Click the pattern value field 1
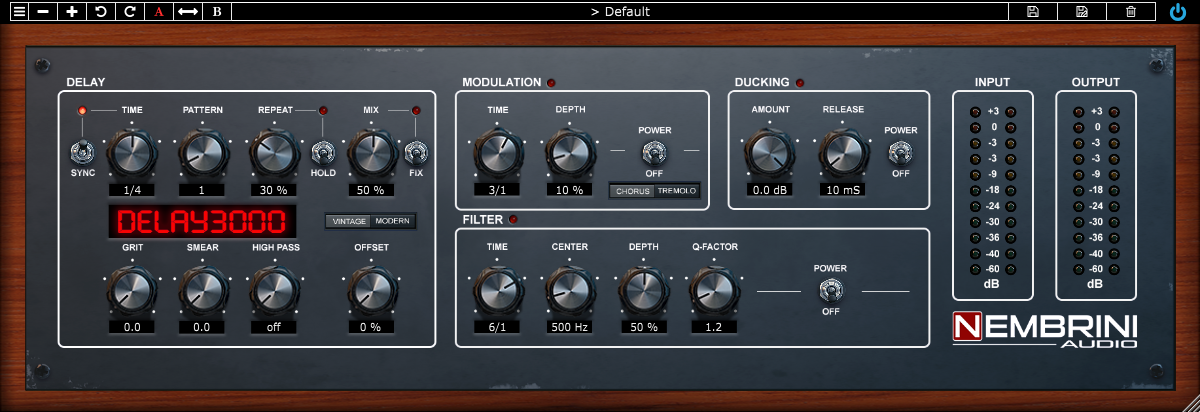This screenshot has width=1200, height=412. coord(203,190)
